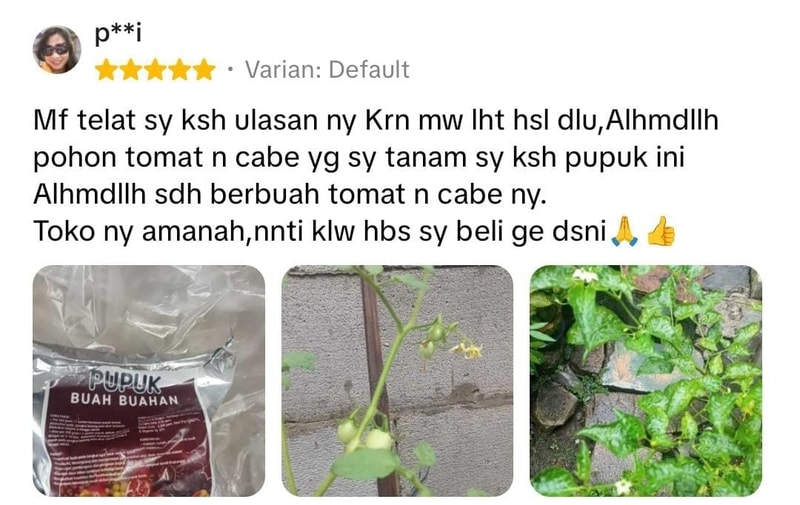Click the second yellow rating star
800x505 pixels.
click(x=130, y=70)
